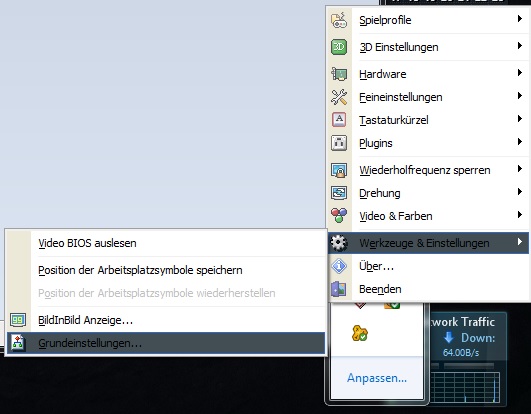Select the Drehung menu entry

point(428,193)
